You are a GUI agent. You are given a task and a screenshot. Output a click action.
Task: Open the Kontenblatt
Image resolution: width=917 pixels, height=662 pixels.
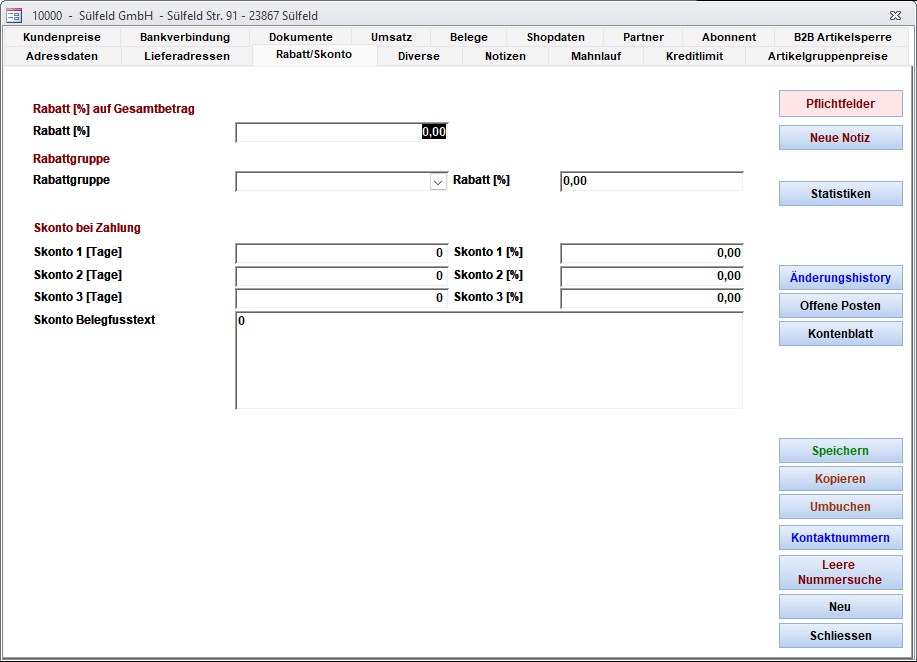pos(840,334)
